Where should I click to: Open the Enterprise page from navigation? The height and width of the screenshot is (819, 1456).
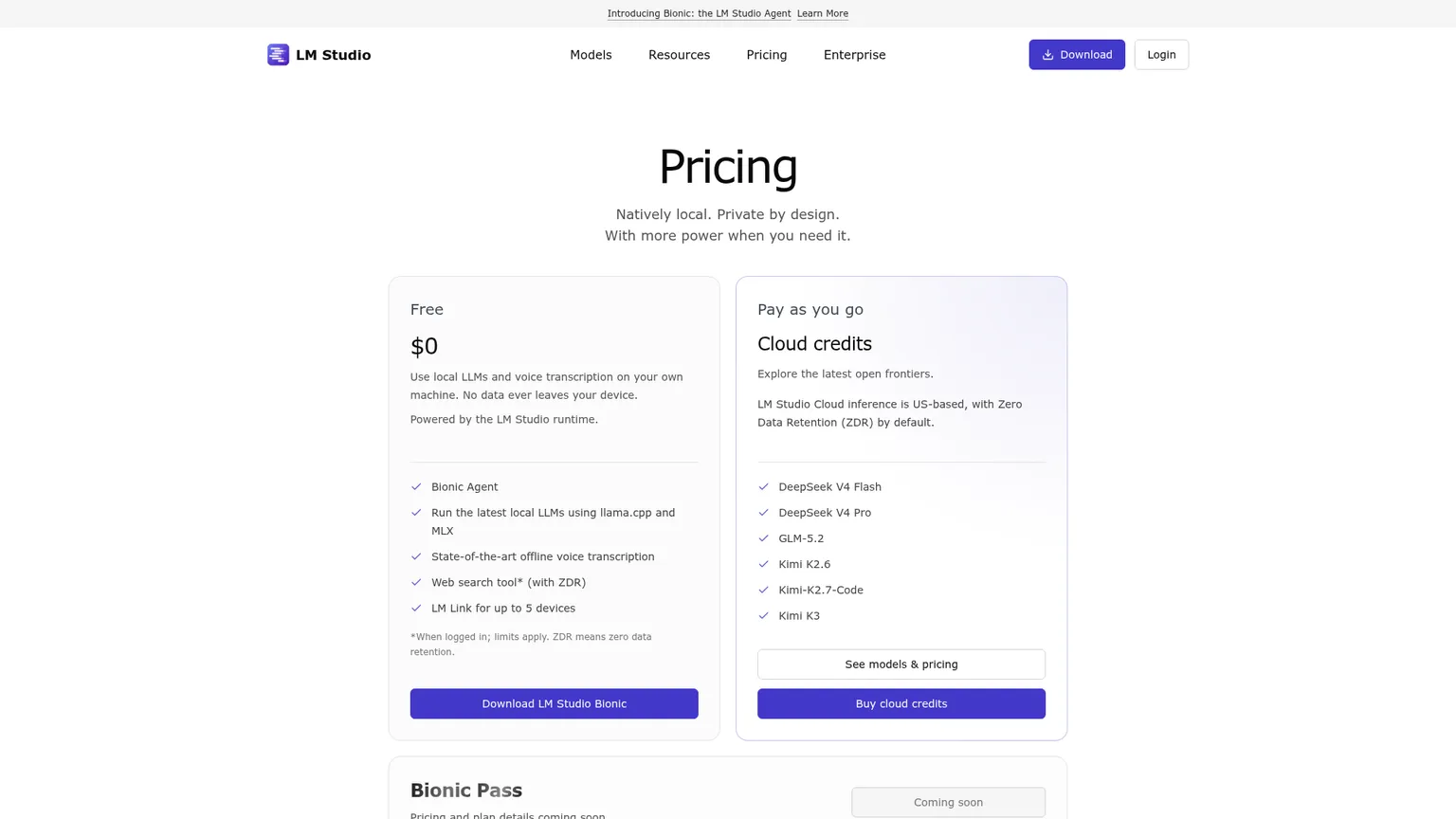854,55
